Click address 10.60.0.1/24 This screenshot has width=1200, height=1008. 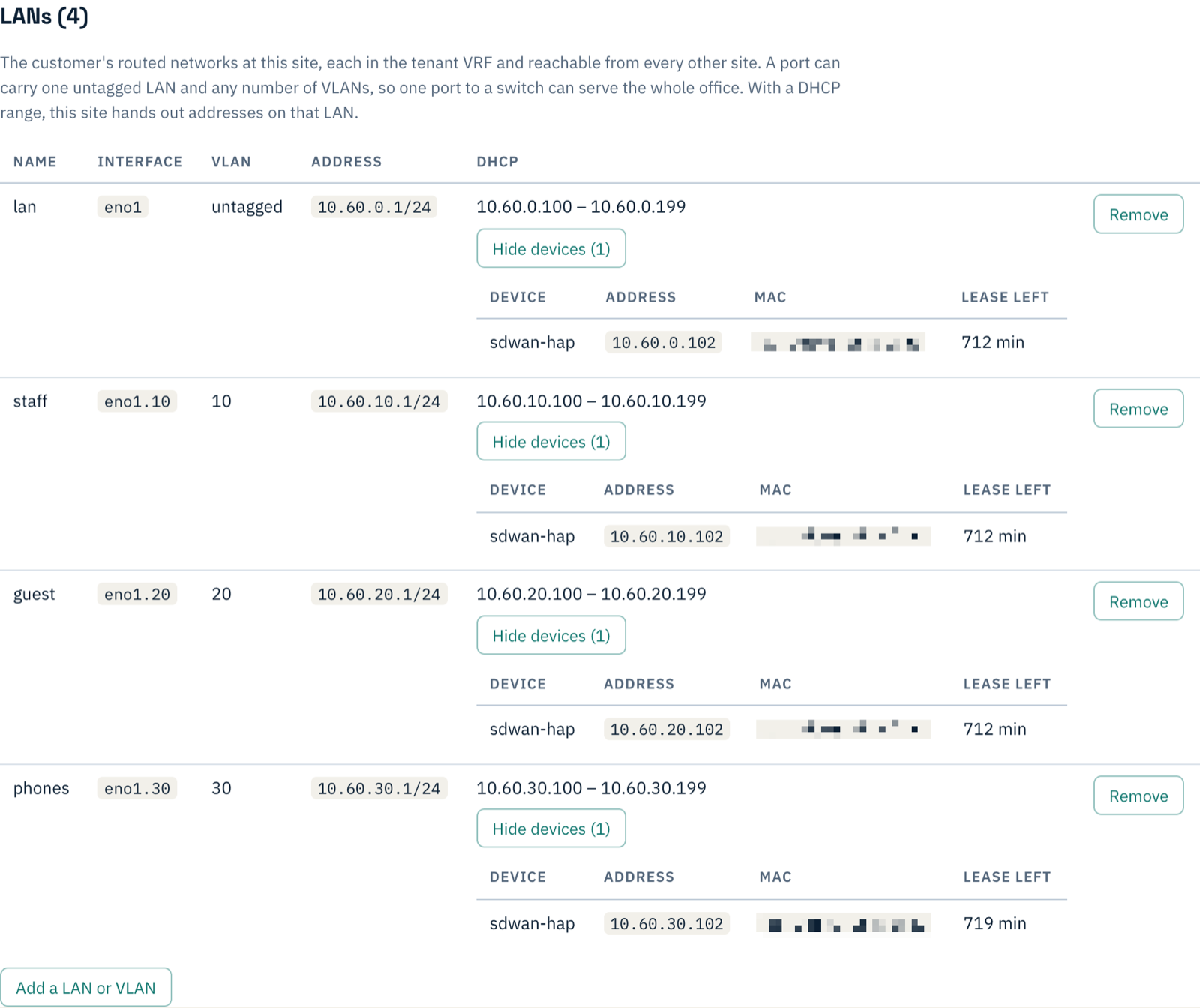(x=373, y=207)
